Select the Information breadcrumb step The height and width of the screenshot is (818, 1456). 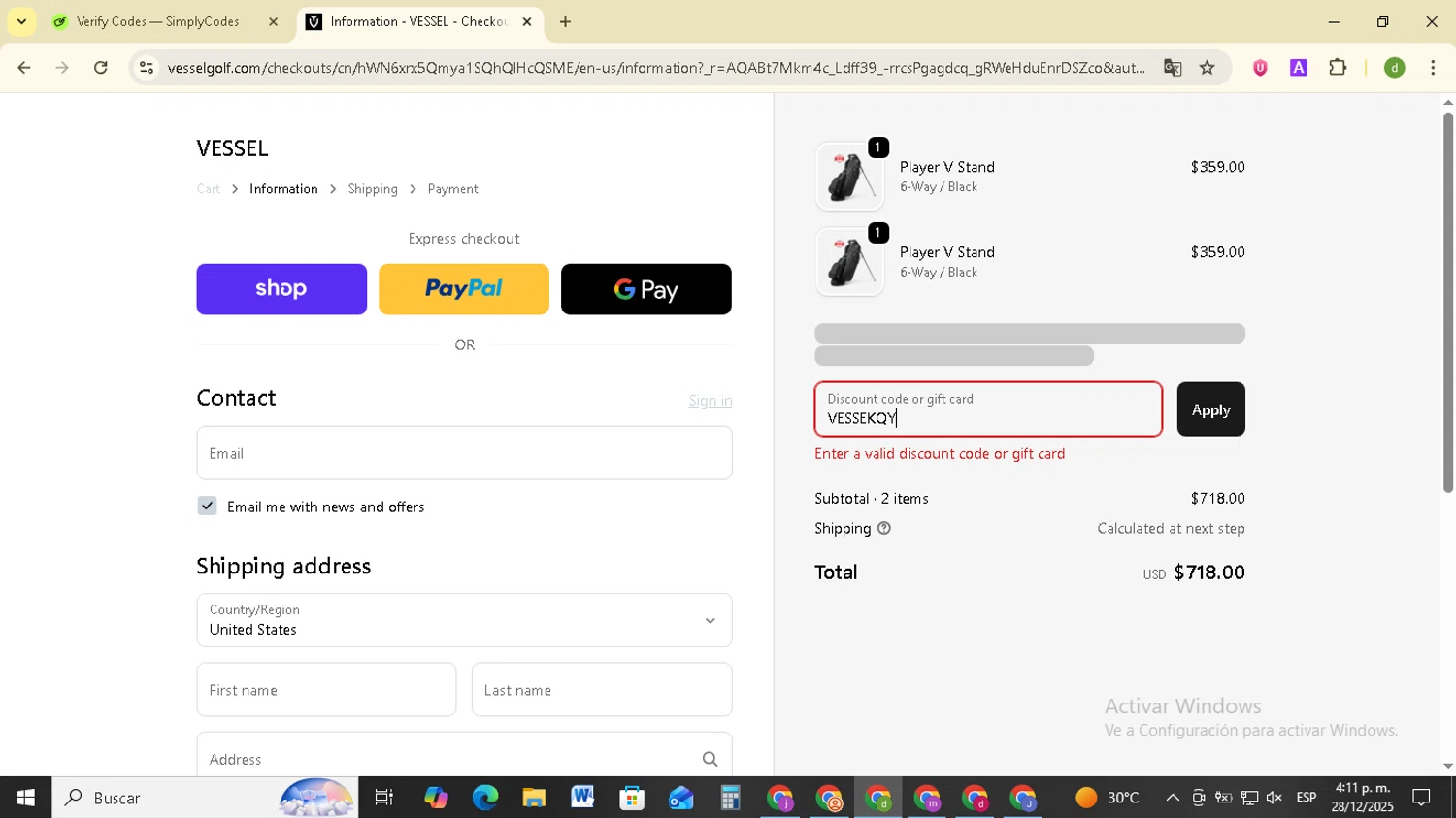(283, 189)
